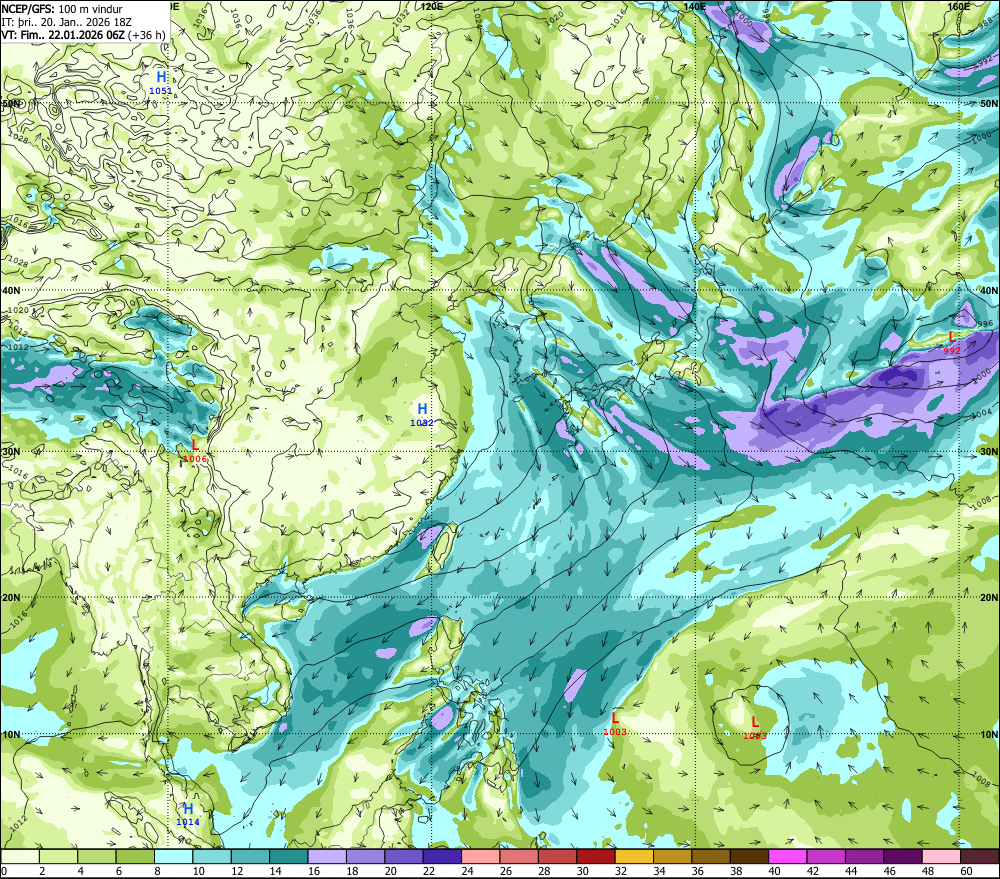
Task: Click the 120E longitude label
Action: point(432,6)
